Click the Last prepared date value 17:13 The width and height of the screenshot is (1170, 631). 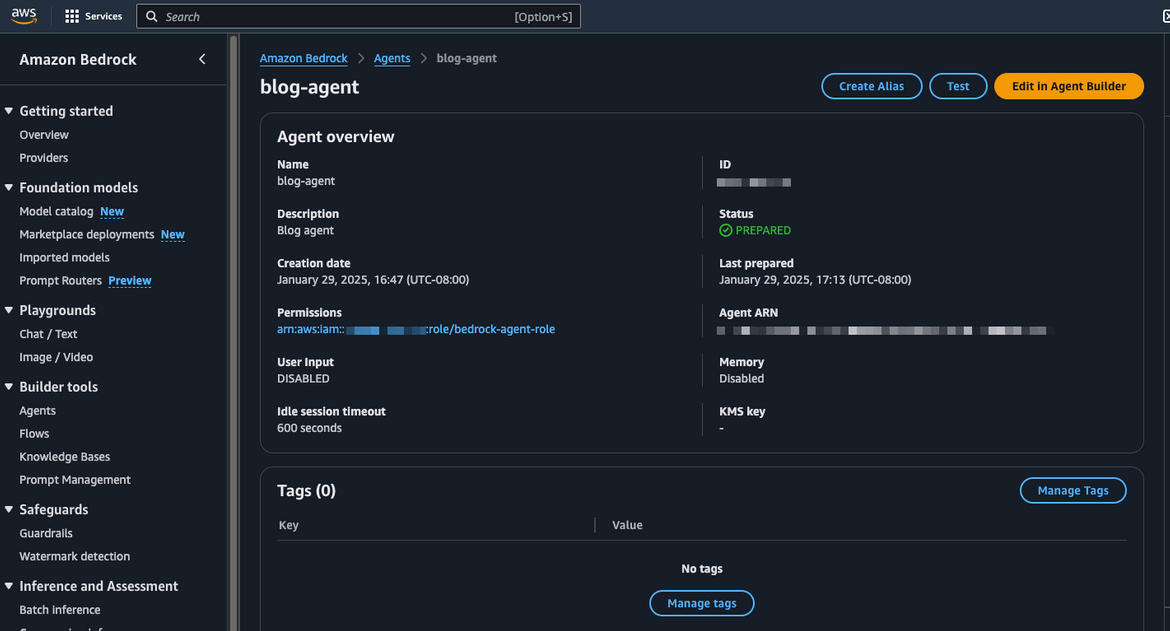tap(815, 280)
